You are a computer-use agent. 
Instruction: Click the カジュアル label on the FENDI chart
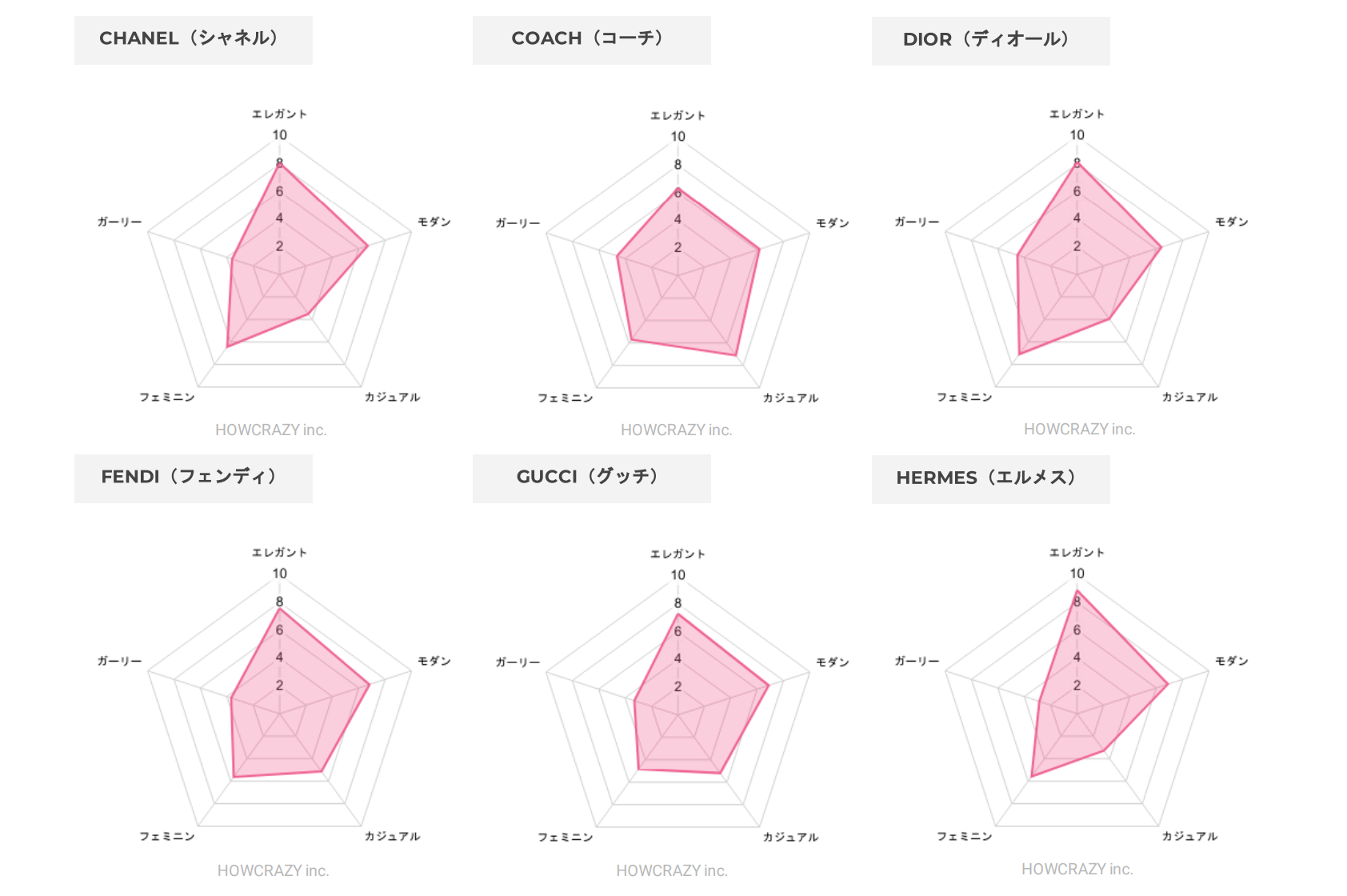(392, 837)
